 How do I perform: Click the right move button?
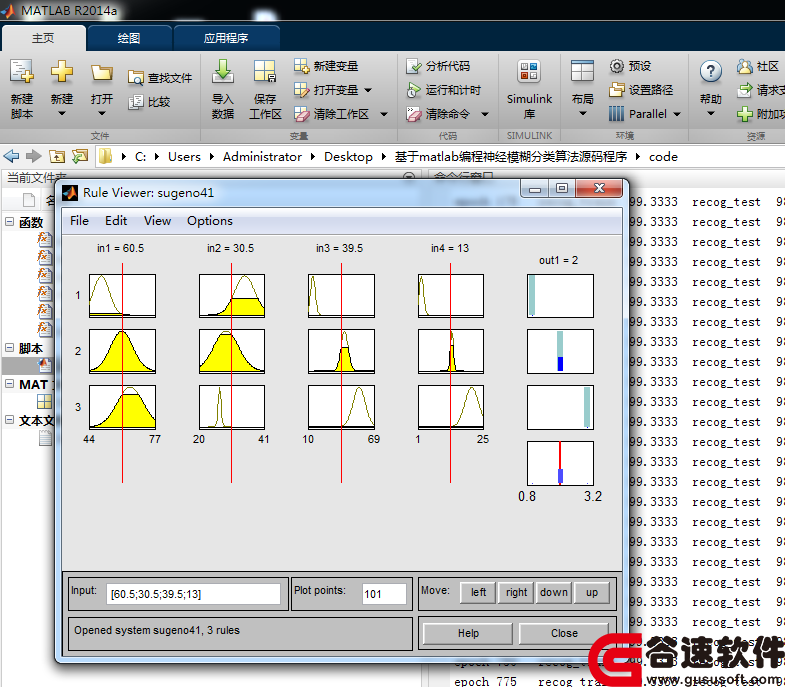point(516,592)
